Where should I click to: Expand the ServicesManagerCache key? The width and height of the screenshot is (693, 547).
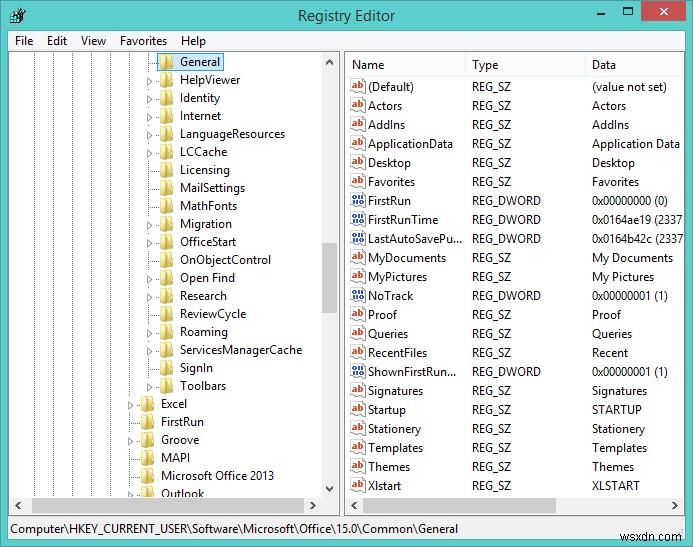tap(149, 351)
